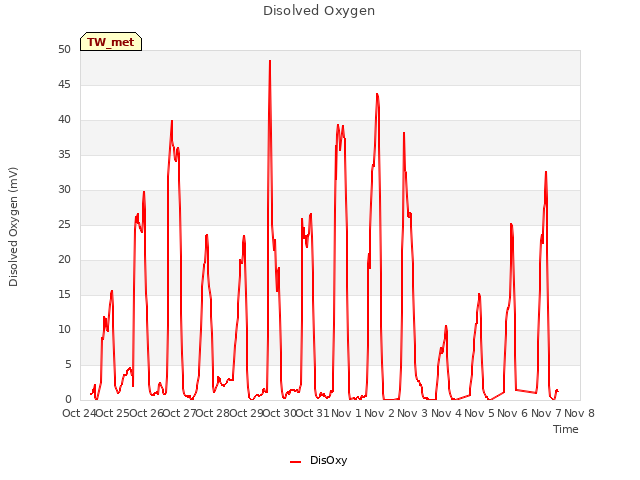Viewport: 640px width, 480px height.
Task: Click the highest peak near 48 on Oct 29
Action: point(270,61)
